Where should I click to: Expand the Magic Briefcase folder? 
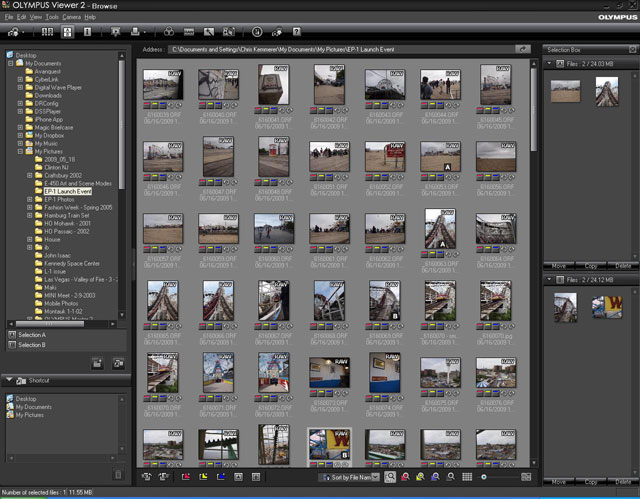click(20, 127)
